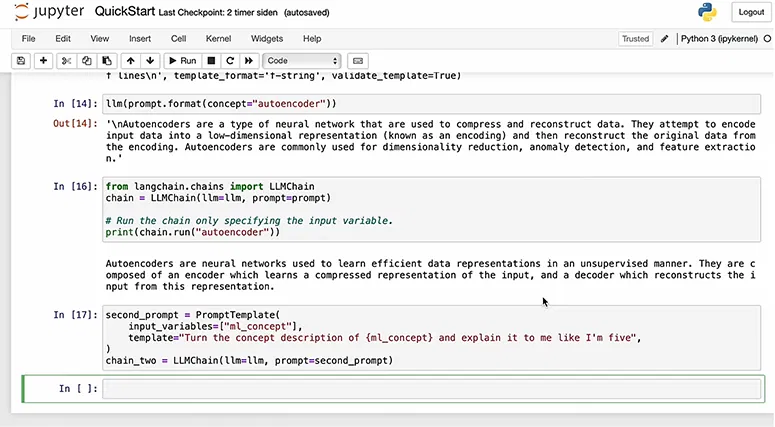The height and width of the screenshot is (427, 775).
Task: Open the Kernel menu
Action: [x=218, y=38]
